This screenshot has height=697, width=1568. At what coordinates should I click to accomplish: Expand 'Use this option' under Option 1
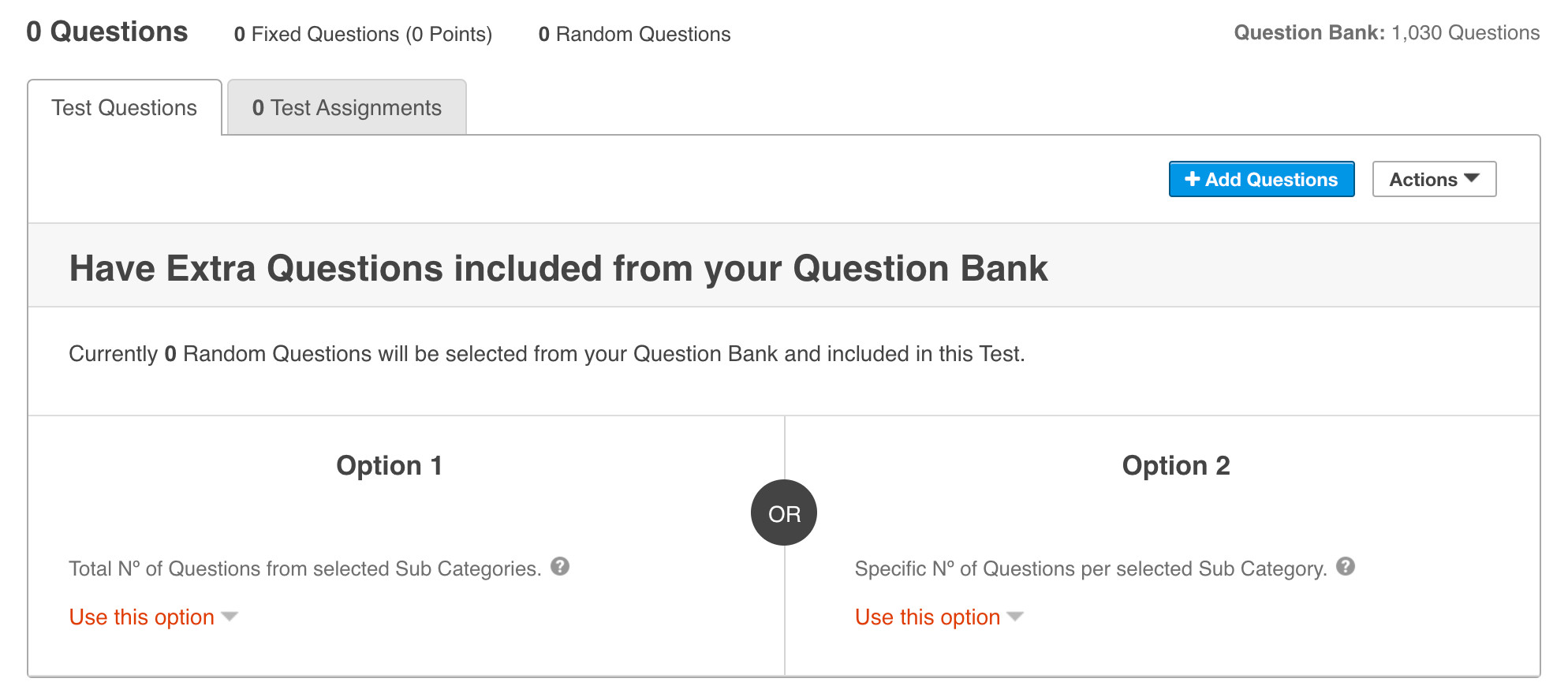tap(153, 617)
